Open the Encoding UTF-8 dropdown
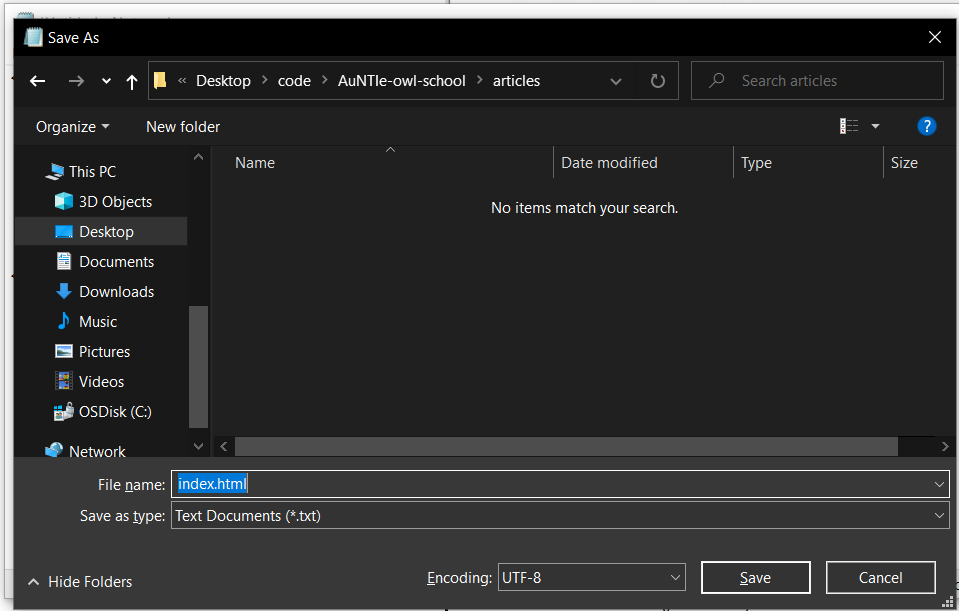This screenshot has height=611, width=959. tap(591, 577)
